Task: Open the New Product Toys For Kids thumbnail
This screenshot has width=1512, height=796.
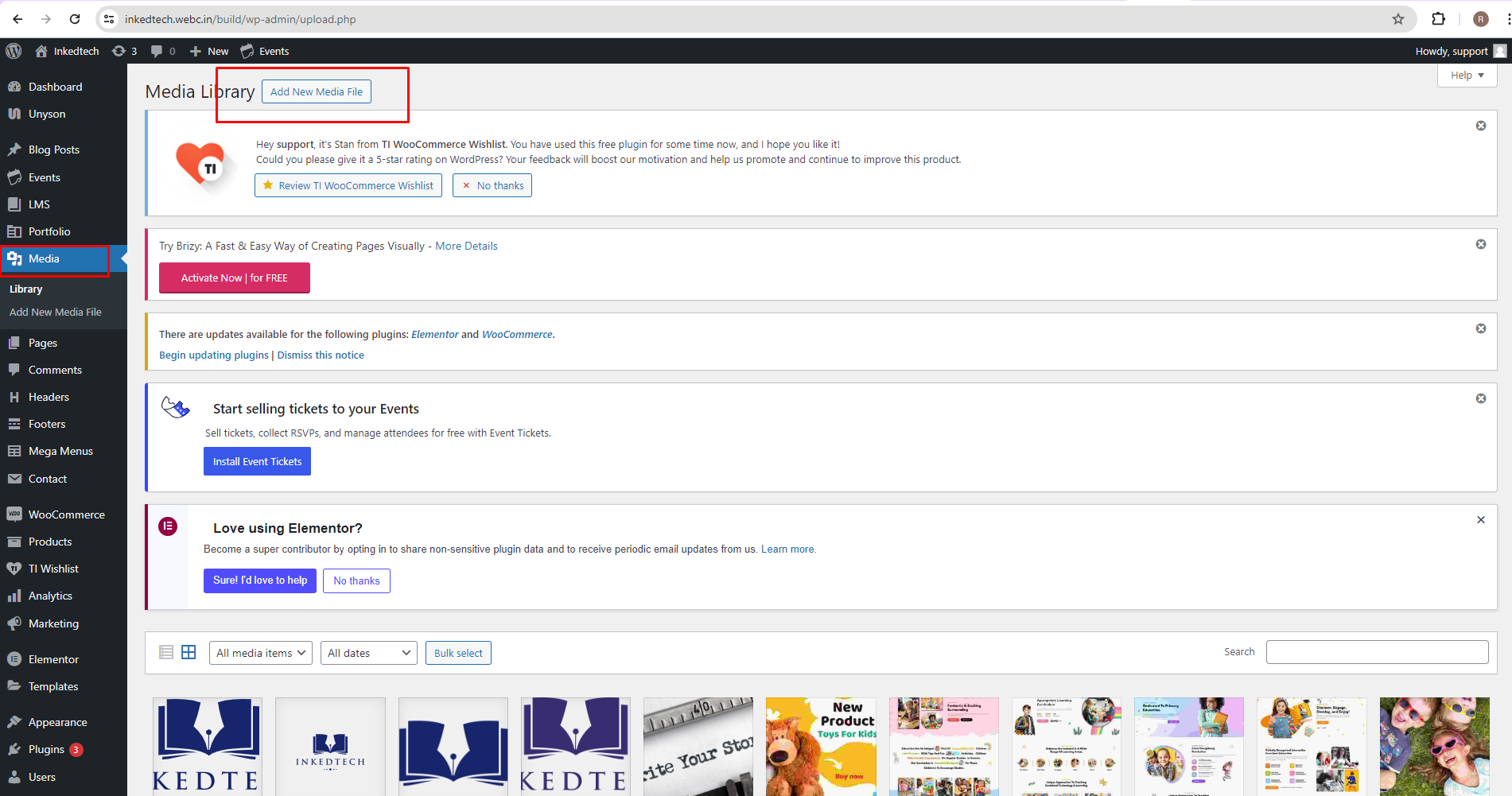Action: (821, 747)
